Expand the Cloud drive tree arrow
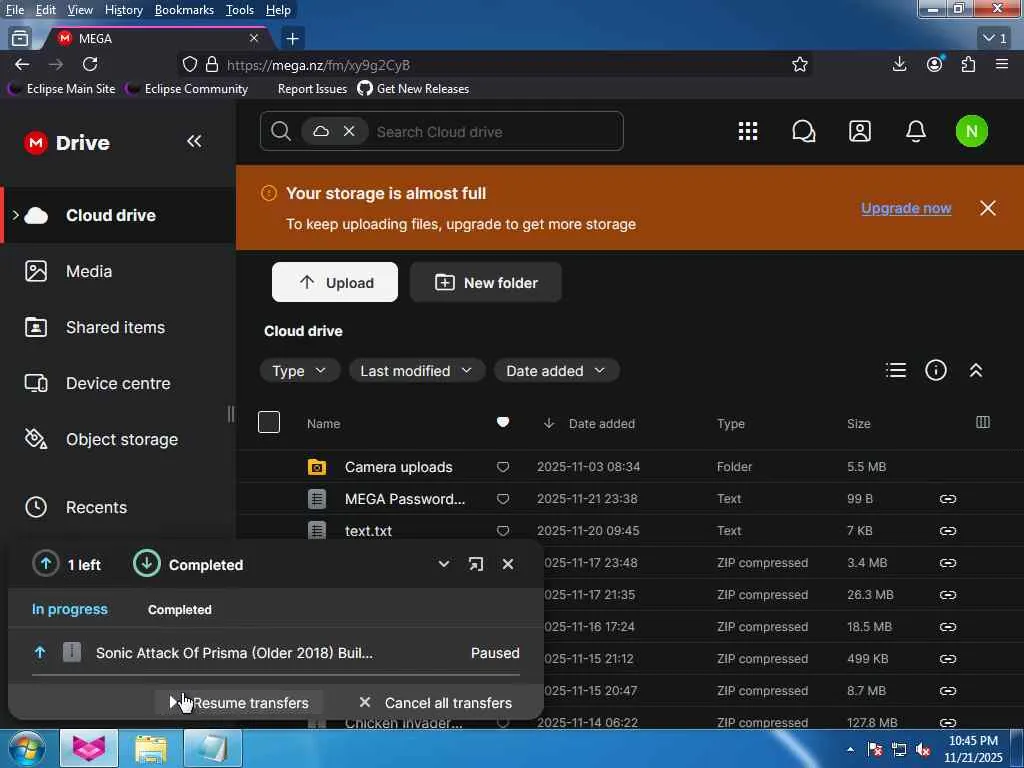Viewport: 1024px width, 768px height. point(15,215)
